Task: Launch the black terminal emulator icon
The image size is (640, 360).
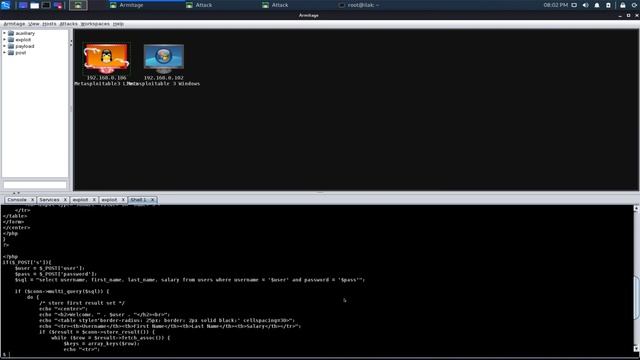Action: click(x=46, y=5)
